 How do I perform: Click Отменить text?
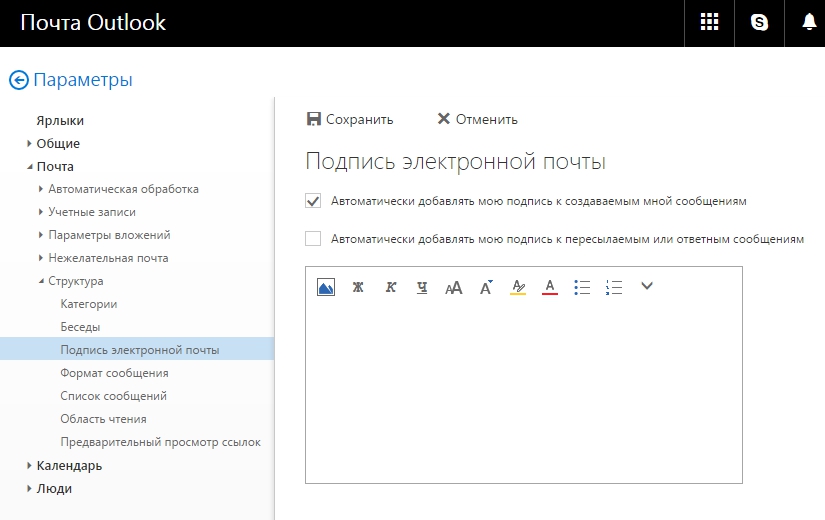[x=487, y=120]
